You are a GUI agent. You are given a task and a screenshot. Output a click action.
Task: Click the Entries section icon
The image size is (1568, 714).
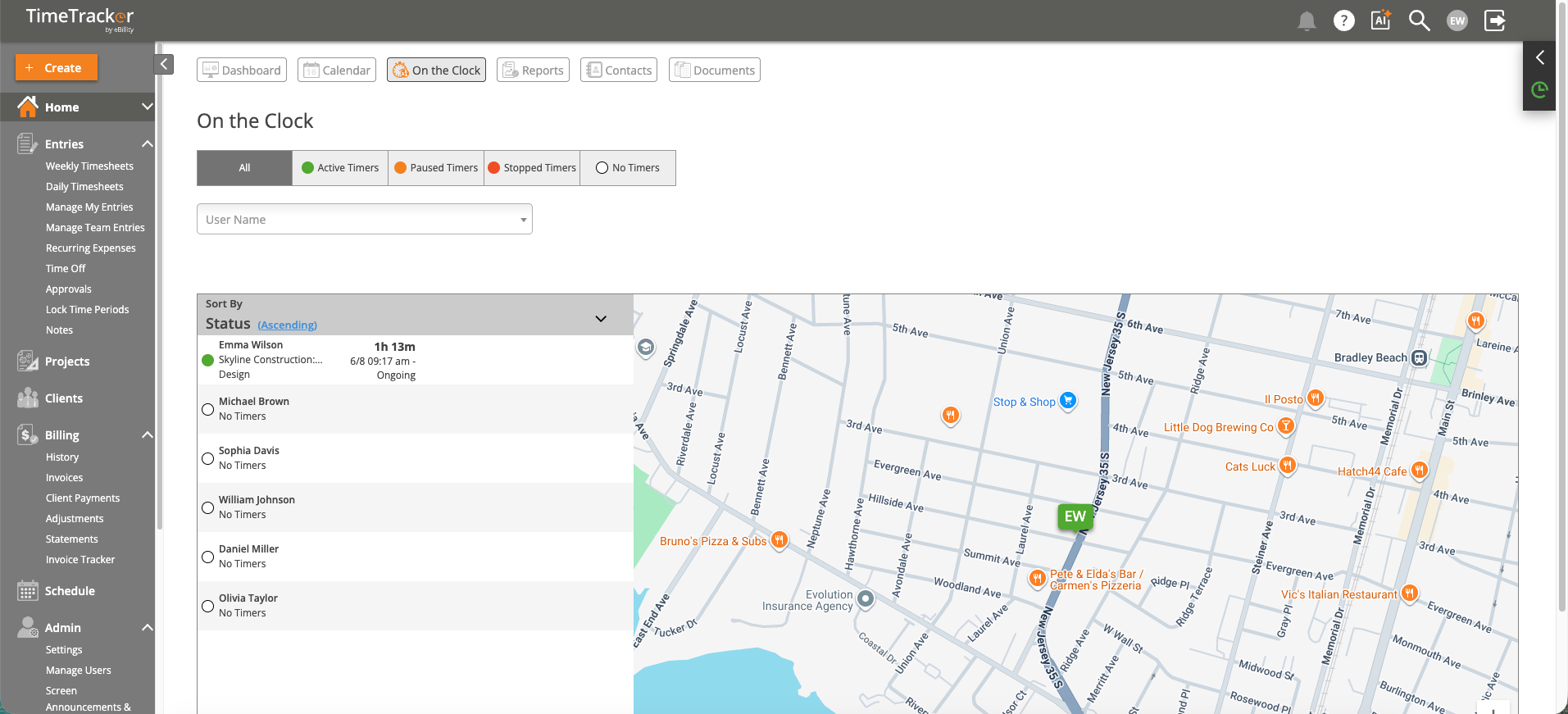(27, 143)
